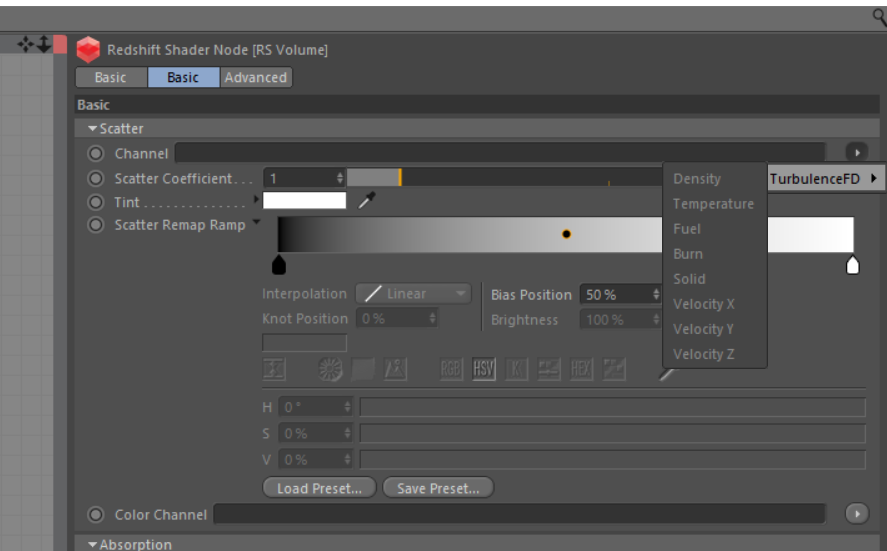
Task: Toggle Scatter Coefficient keyframe dot
Action: coord(96,178)
